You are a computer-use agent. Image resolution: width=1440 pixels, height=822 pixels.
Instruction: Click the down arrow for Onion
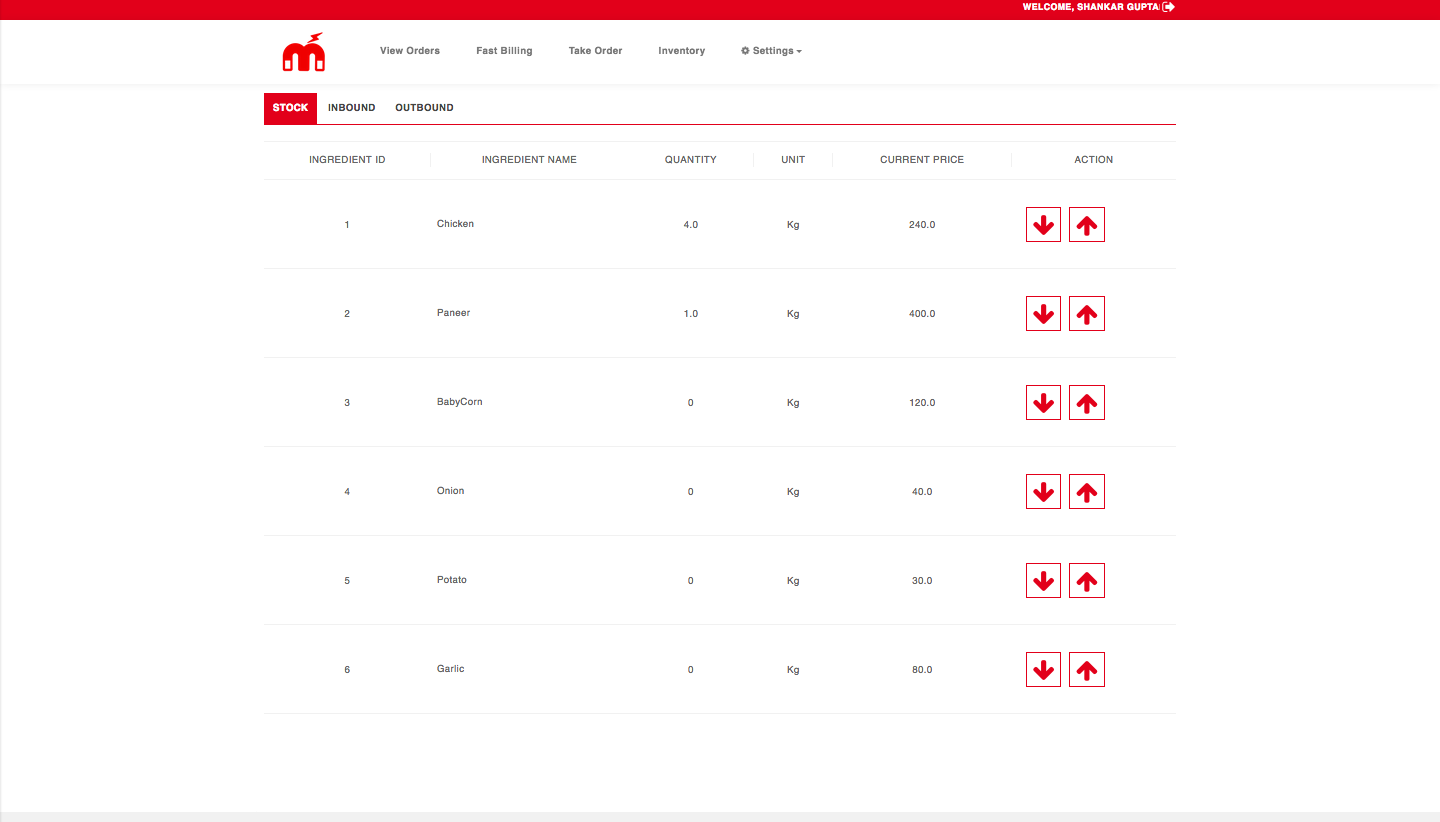[x=1043, y=492]
